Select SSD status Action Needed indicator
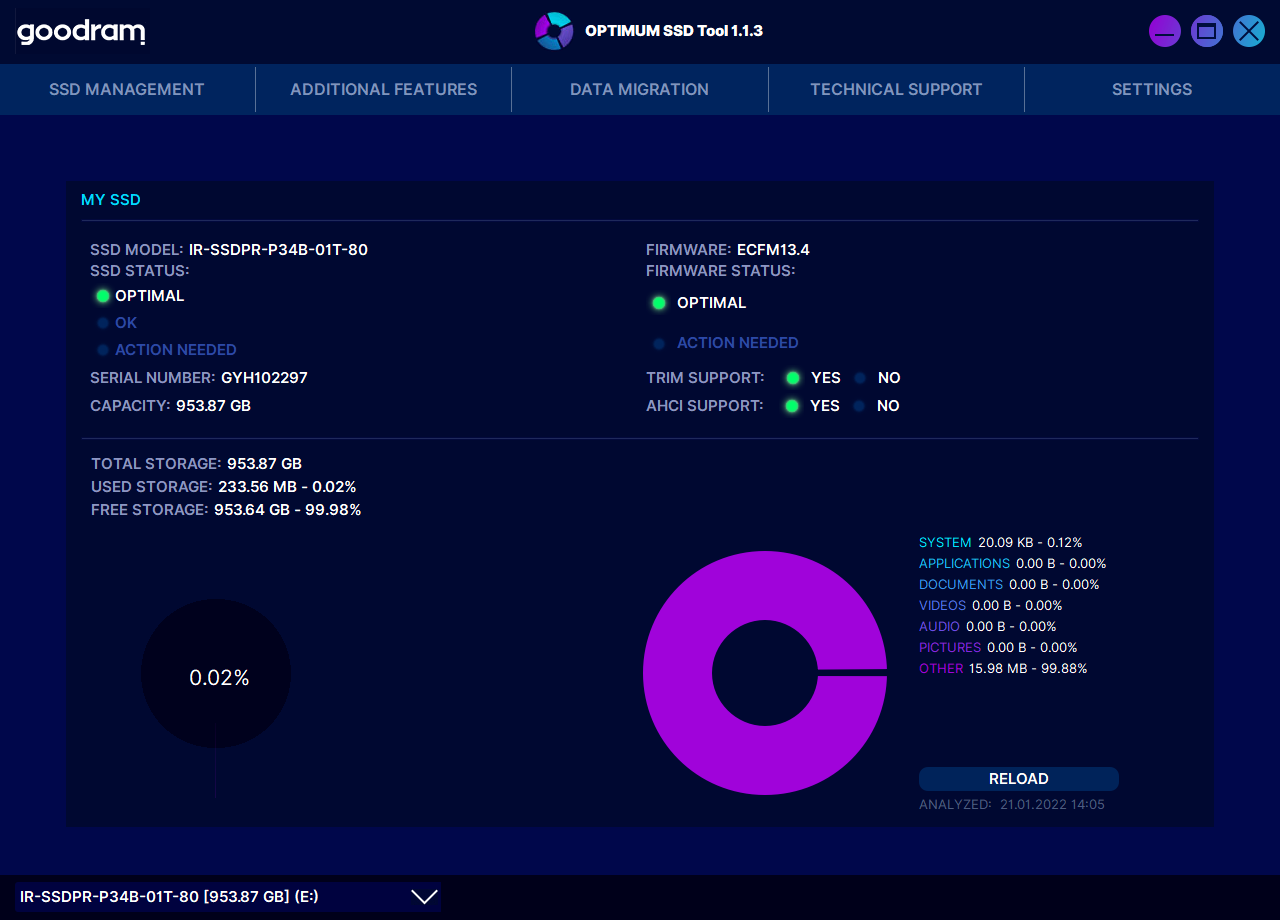 tap(102, 350)
